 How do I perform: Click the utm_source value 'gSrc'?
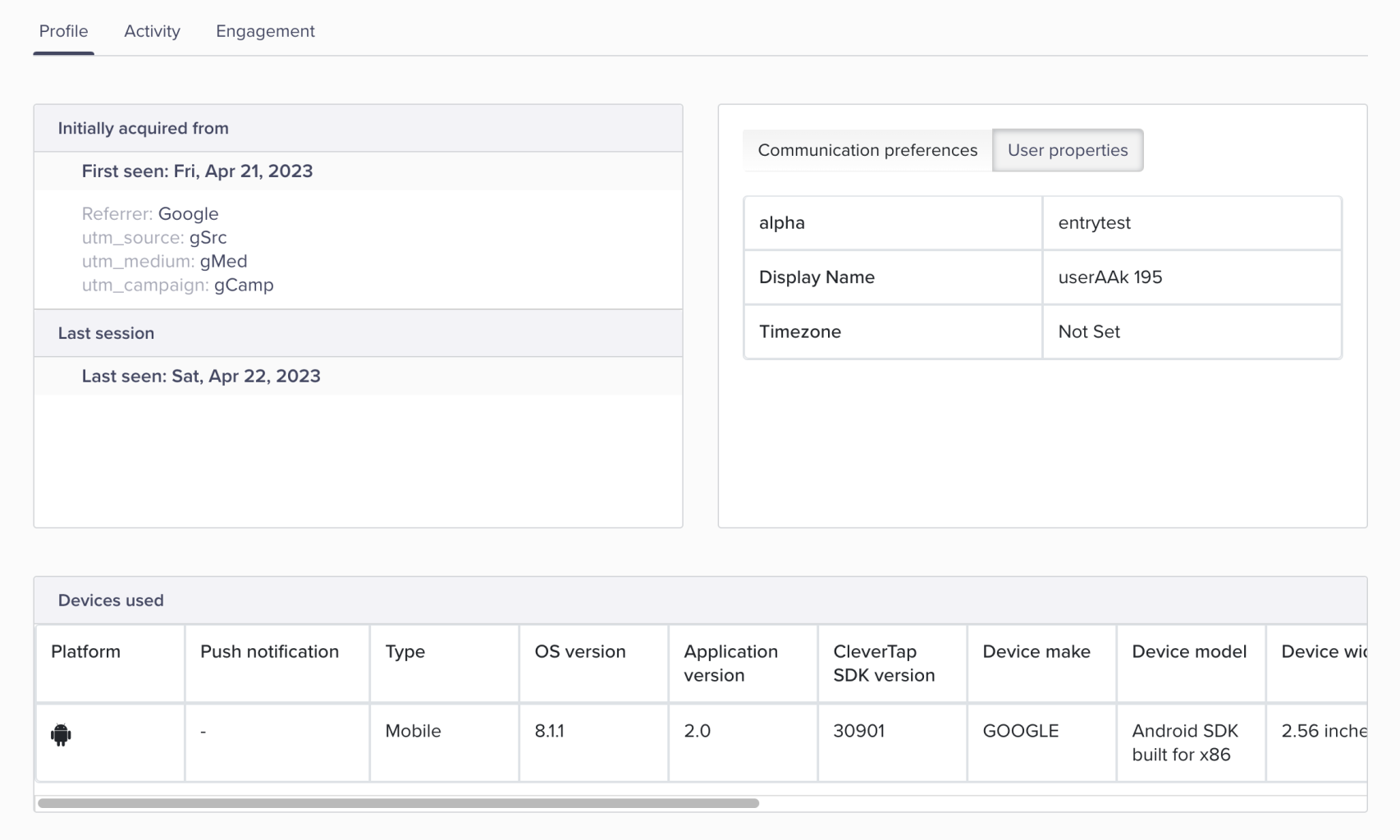(x=208, y=237)
